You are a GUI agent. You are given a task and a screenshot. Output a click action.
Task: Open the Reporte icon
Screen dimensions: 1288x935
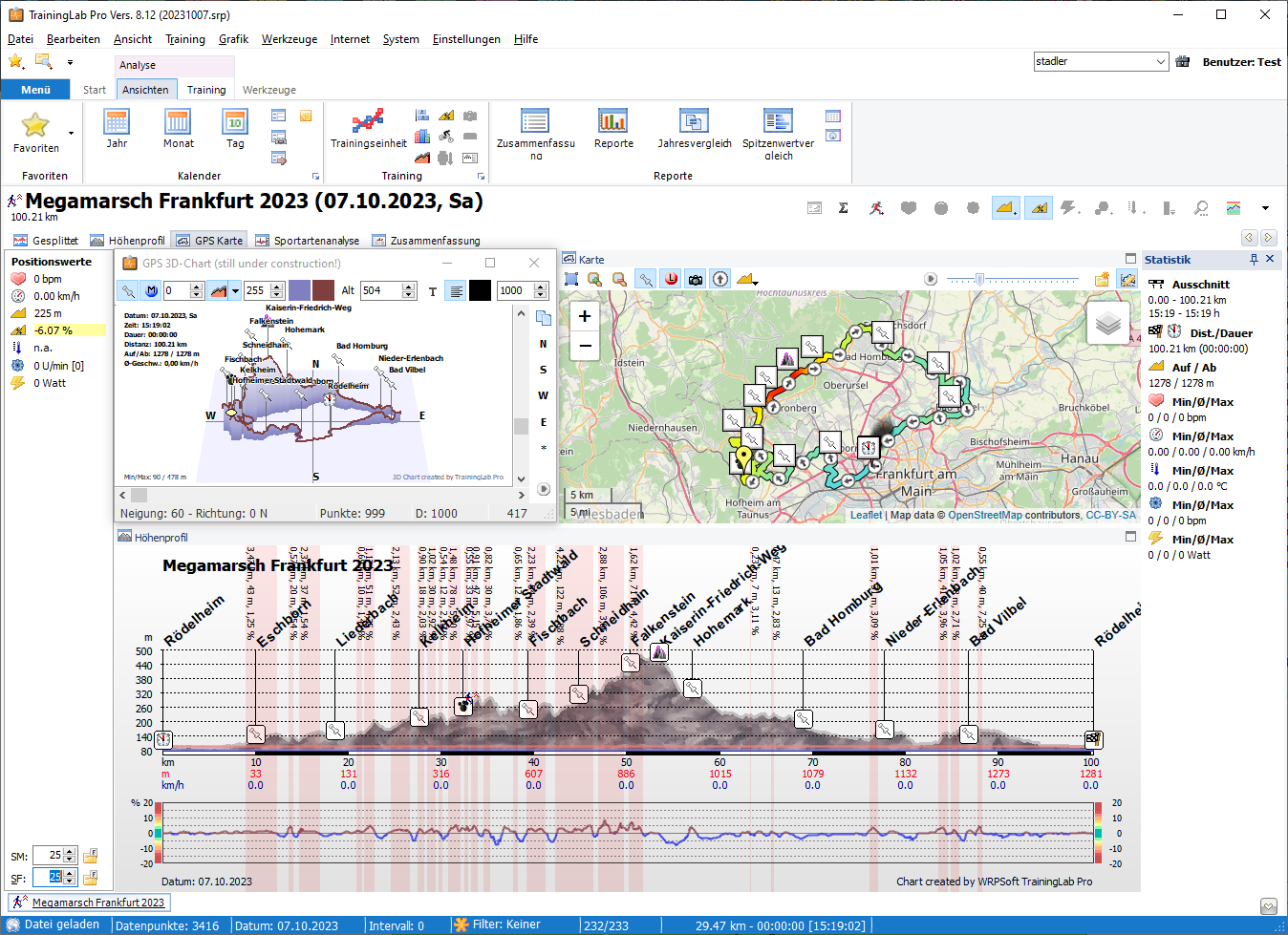pyautogui.click(x=613, y=129)
